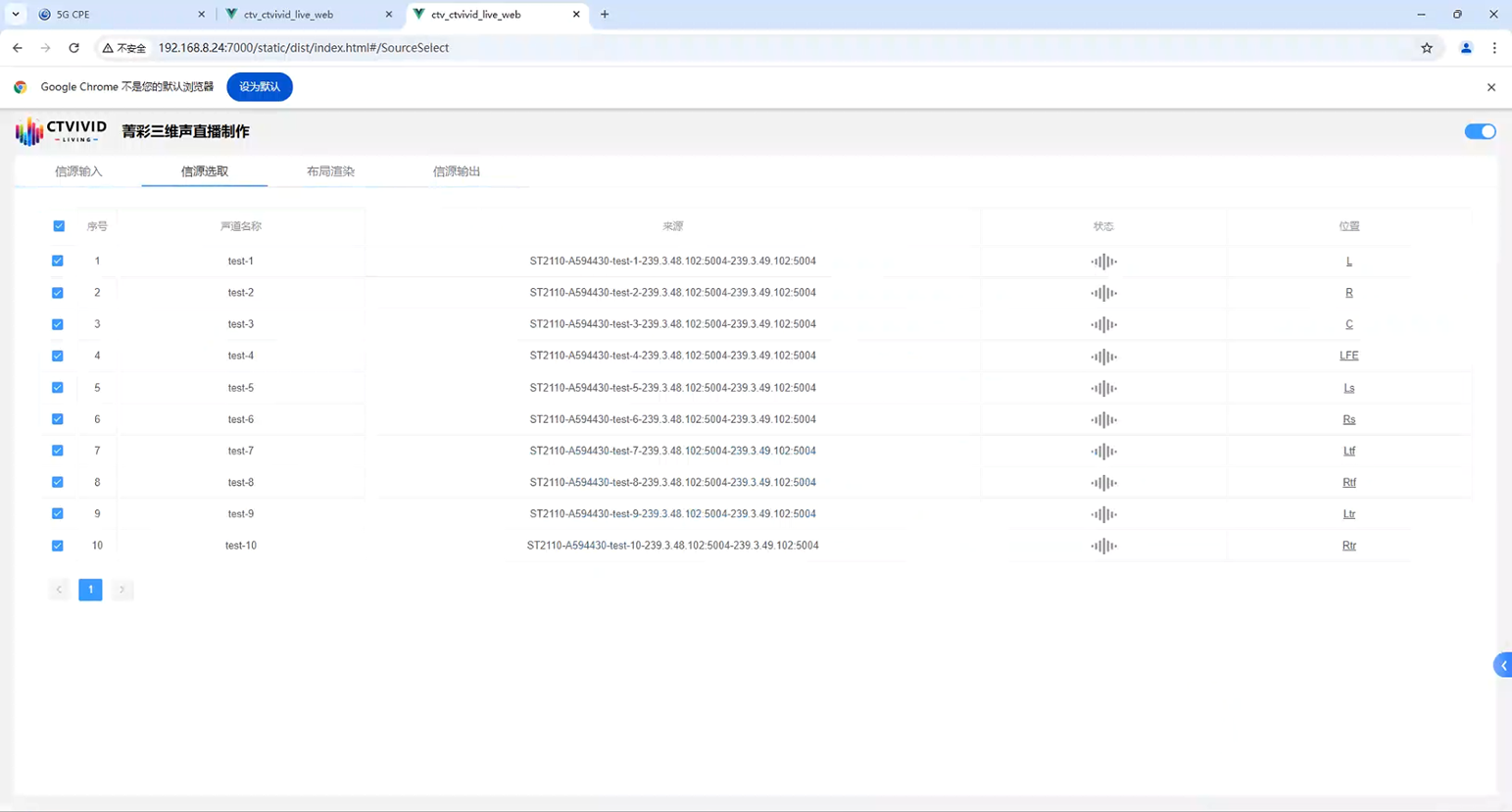Expand the side panel with the blue arrow
Image resolution: width=1512 pixels, height=812 pixels.
coord(1503,666)
